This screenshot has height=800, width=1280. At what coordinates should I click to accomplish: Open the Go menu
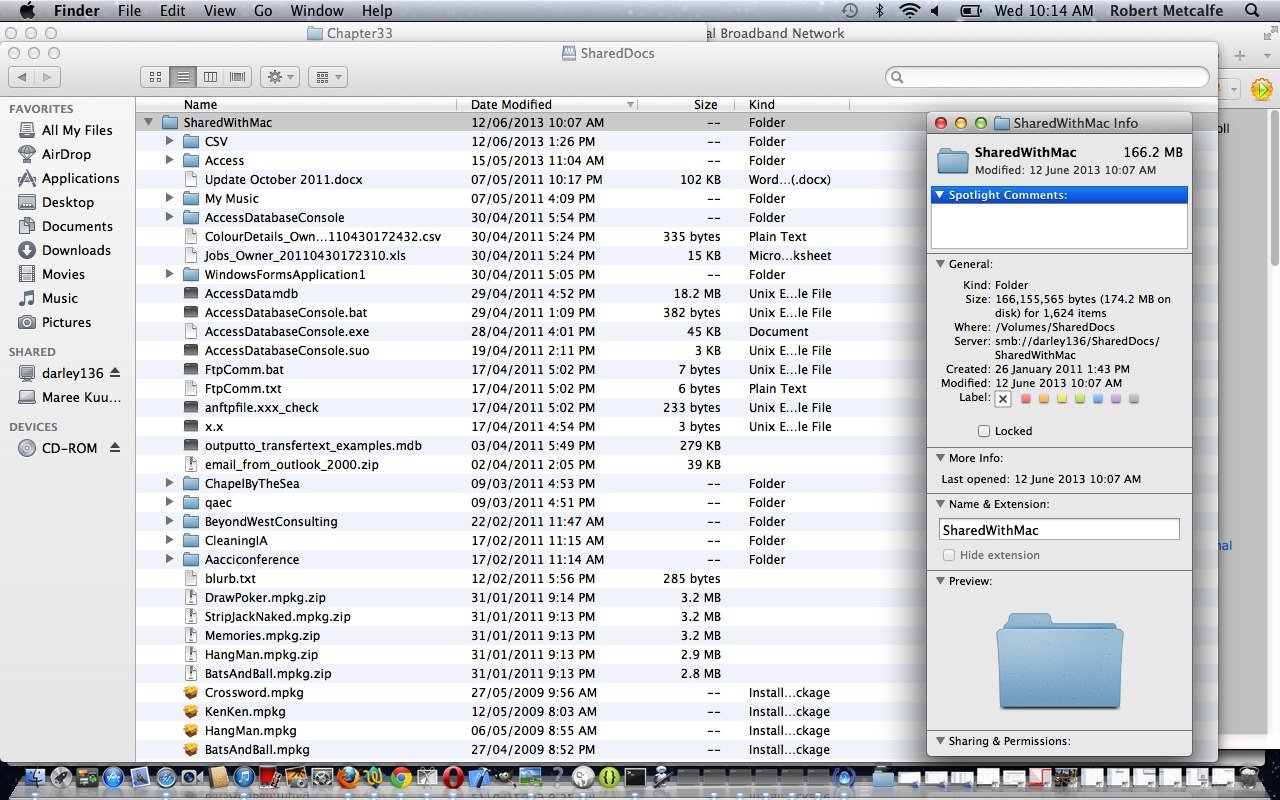click(x=263, y=11)
